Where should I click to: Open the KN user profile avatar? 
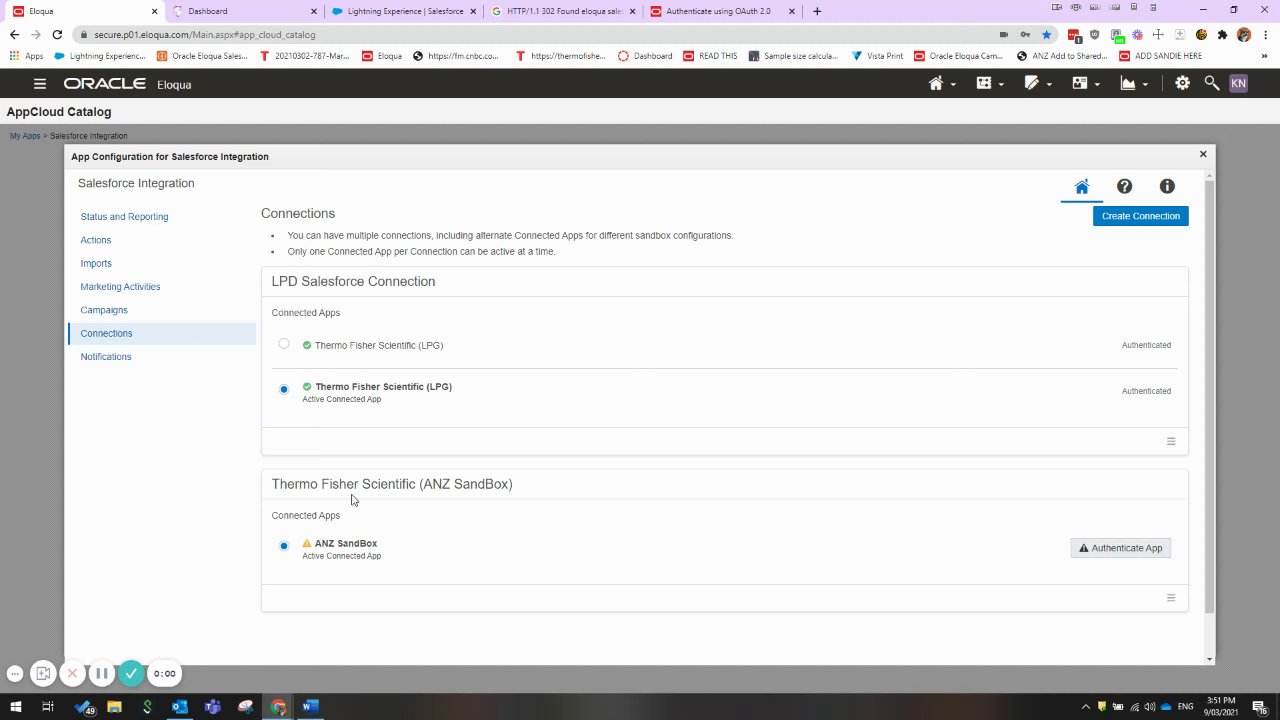pos(1238,84)
